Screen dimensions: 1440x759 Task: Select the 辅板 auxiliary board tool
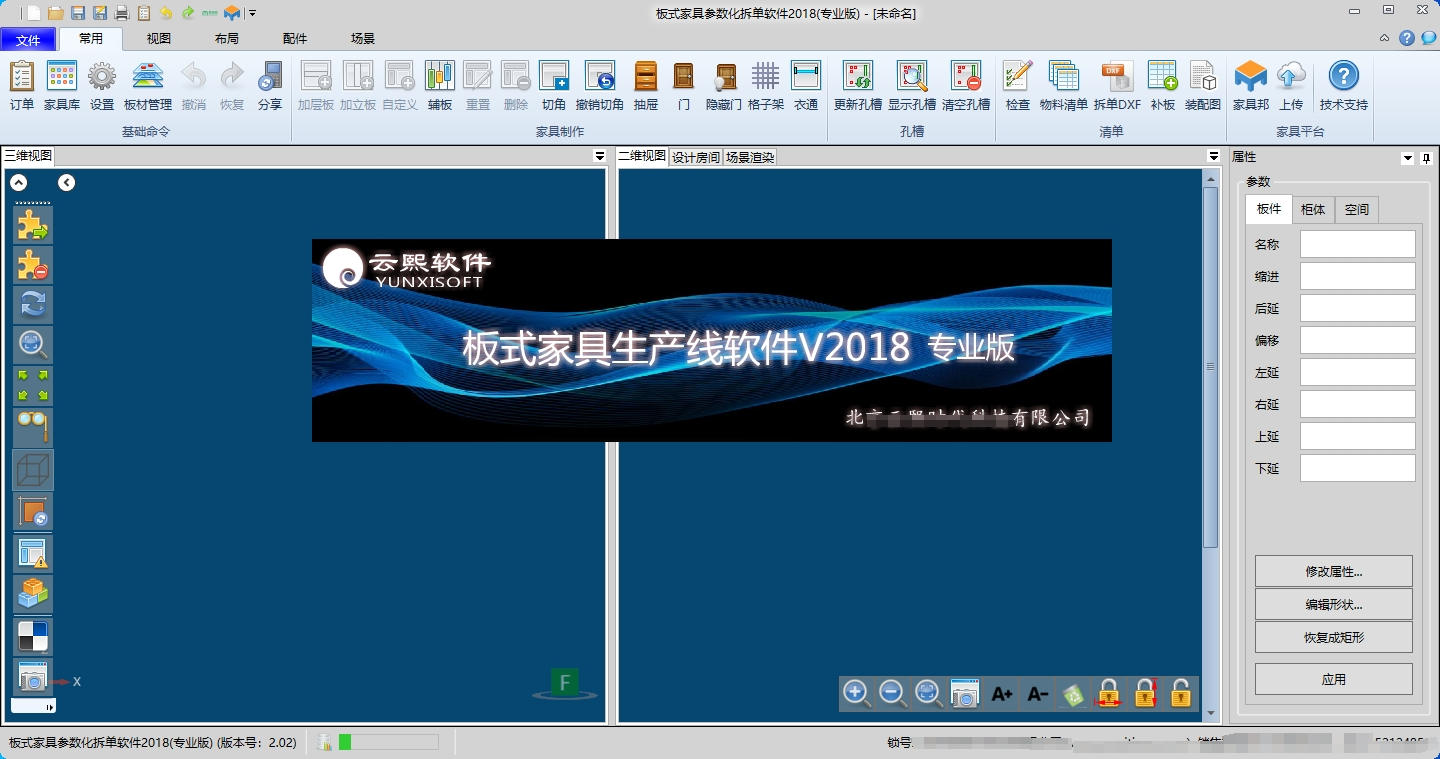[x=440, y=85]
